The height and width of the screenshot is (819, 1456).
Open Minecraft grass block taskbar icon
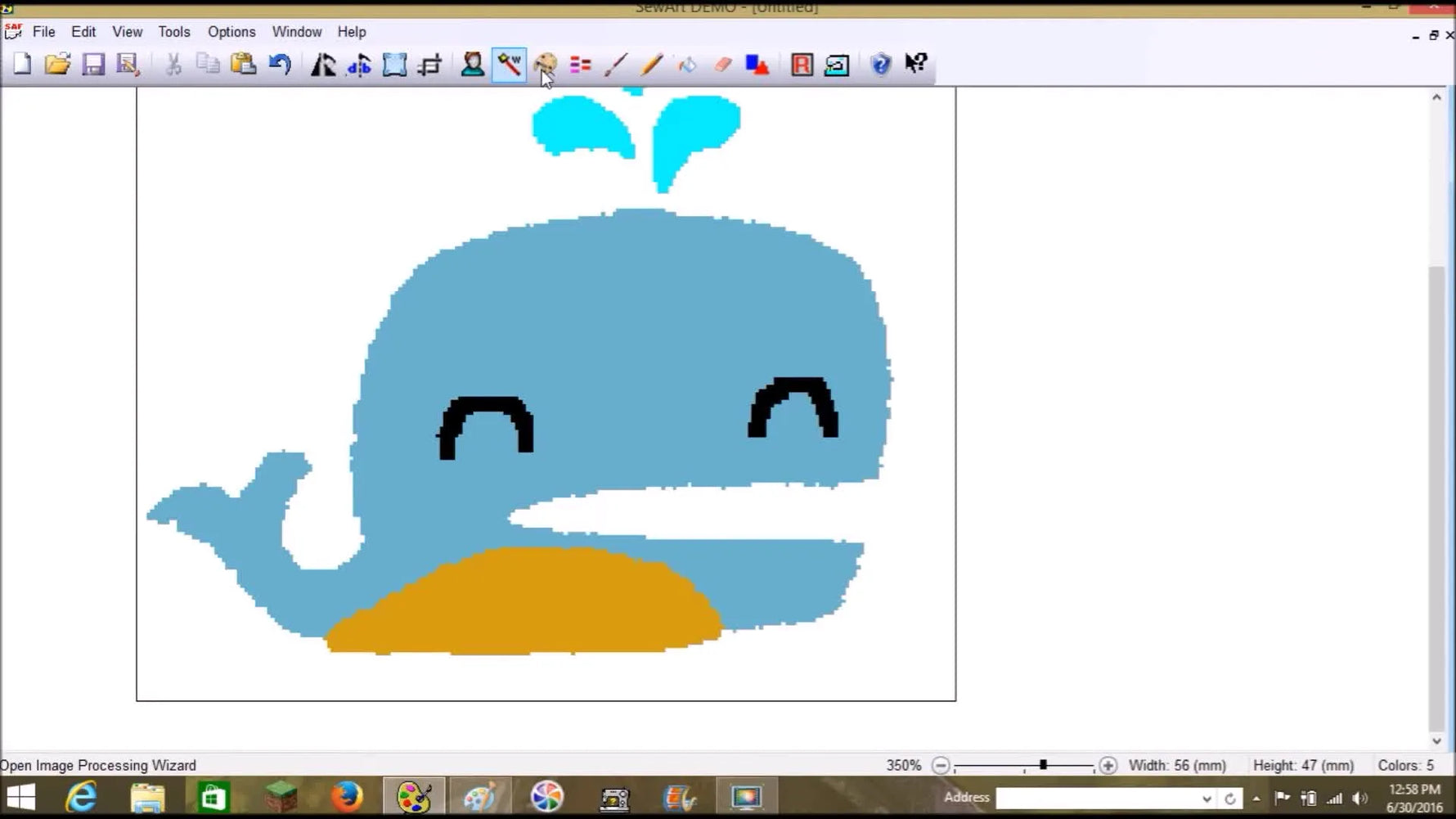click(281, 797)
